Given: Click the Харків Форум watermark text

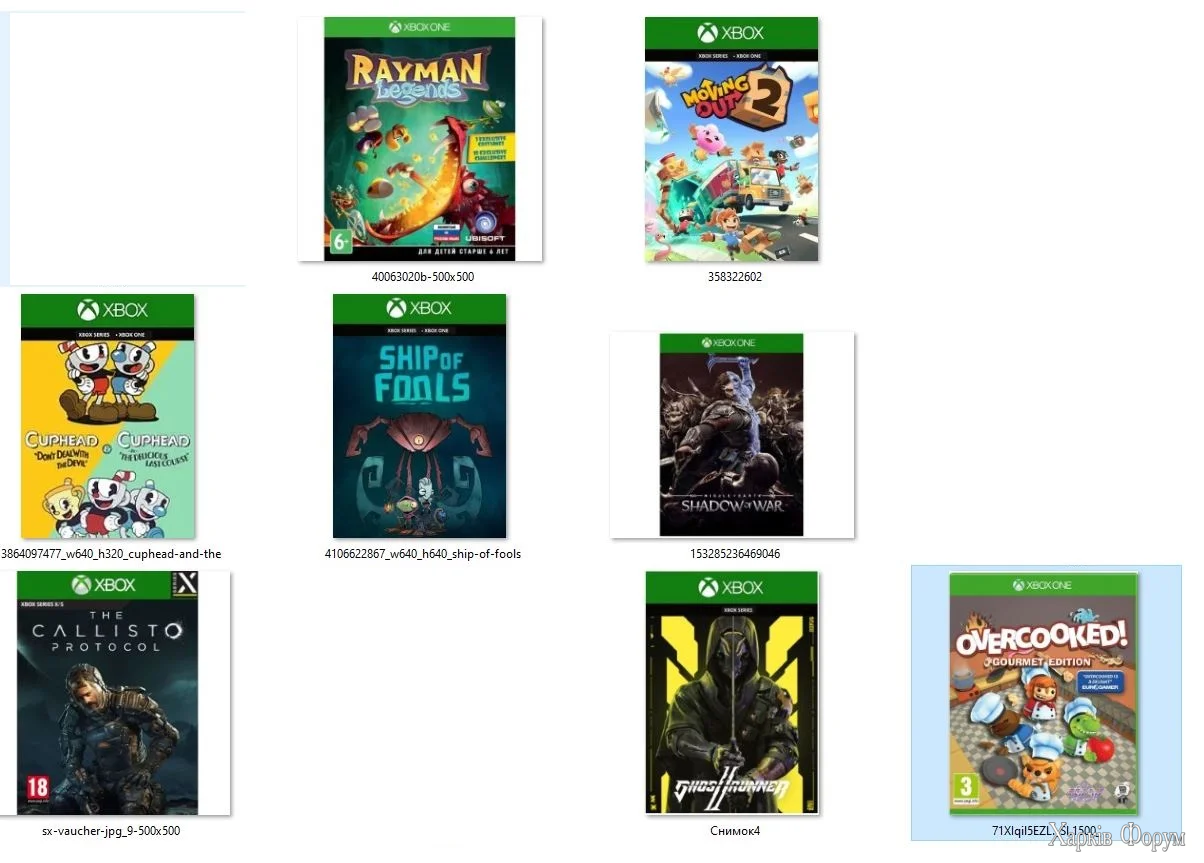Looking at the screenshot, I should [1116, 839].
